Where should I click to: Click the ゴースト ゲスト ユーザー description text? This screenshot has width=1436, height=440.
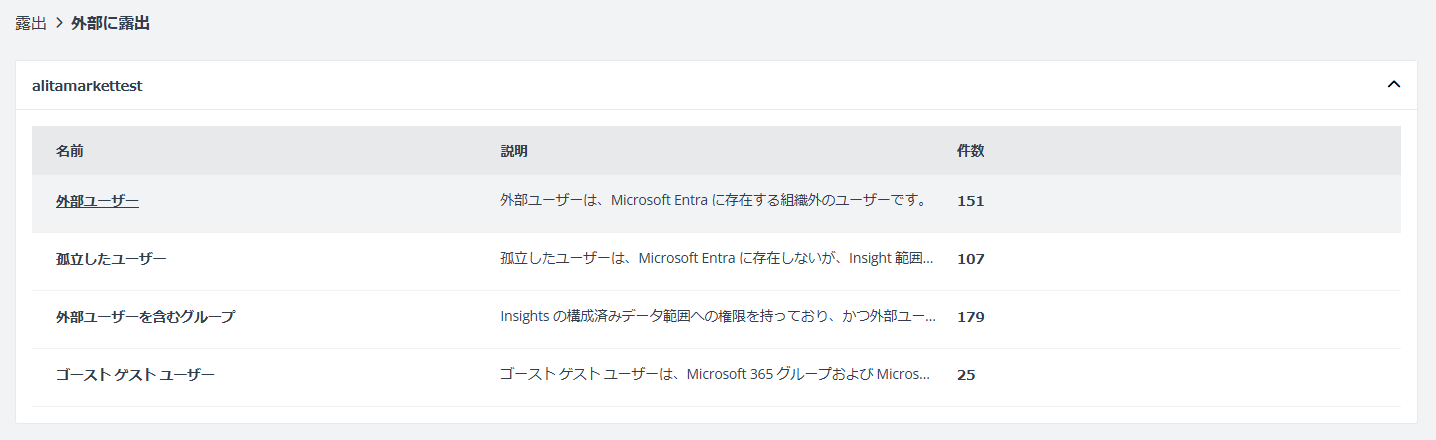pos(716,374)
